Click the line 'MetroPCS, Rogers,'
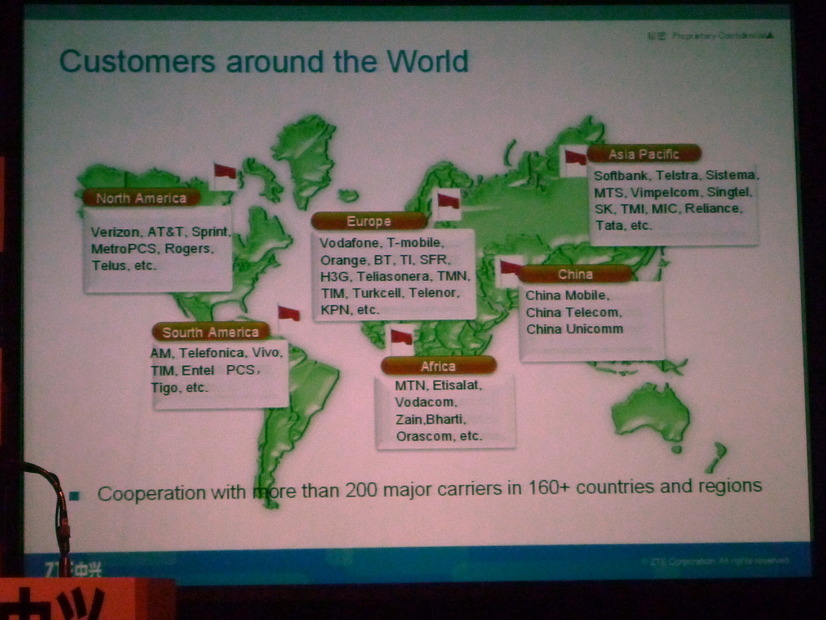The height and width of the screenshot is (620, 826). pos(152,249)
